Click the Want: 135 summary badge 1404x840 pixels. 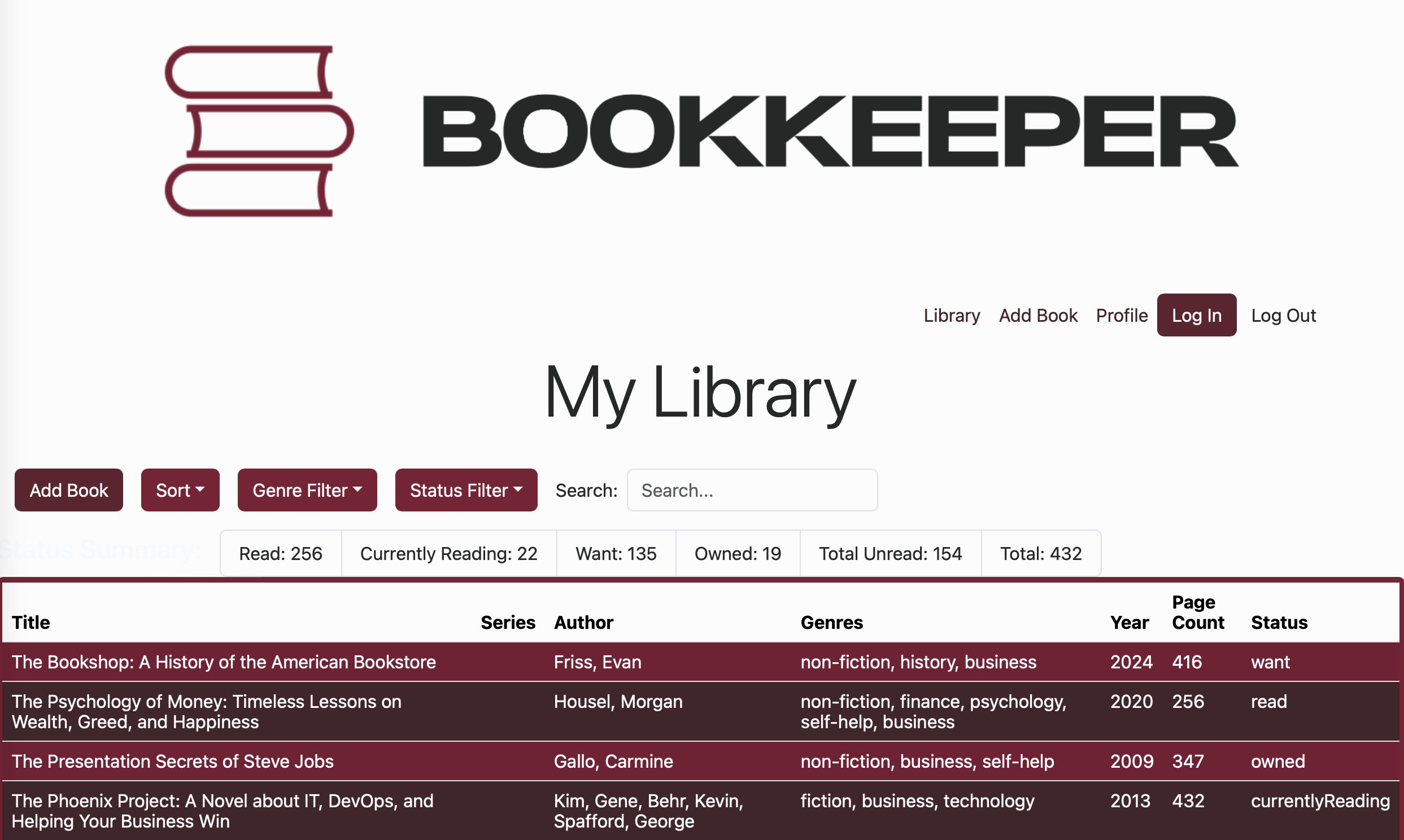tap(616, 553)
